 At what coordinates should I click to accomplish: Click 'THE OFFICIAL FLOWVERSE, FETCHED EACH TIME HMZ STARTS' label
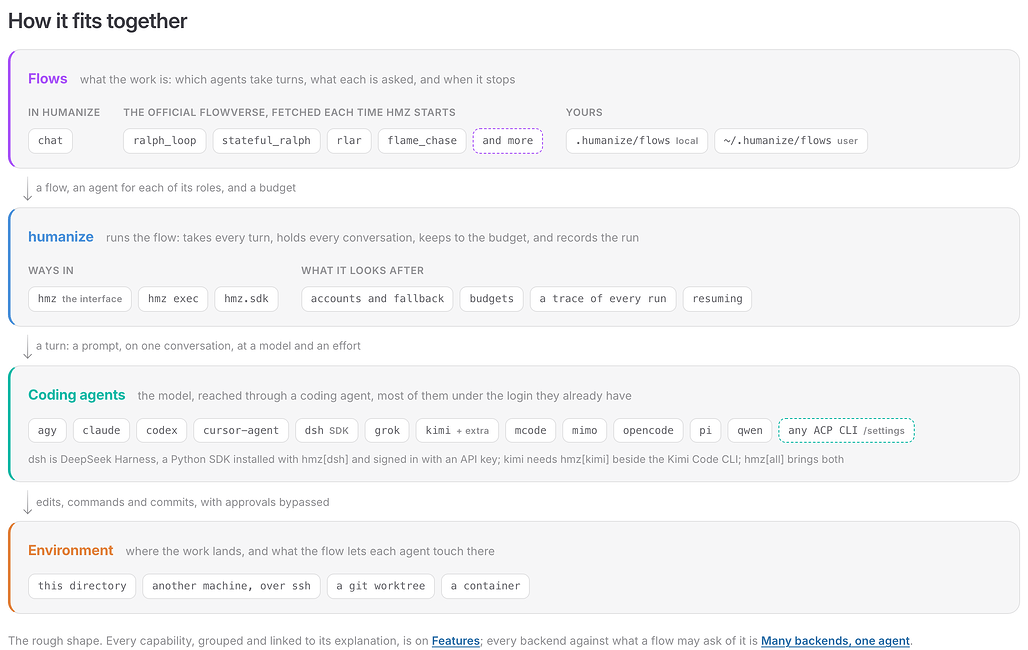coord(289,113)
